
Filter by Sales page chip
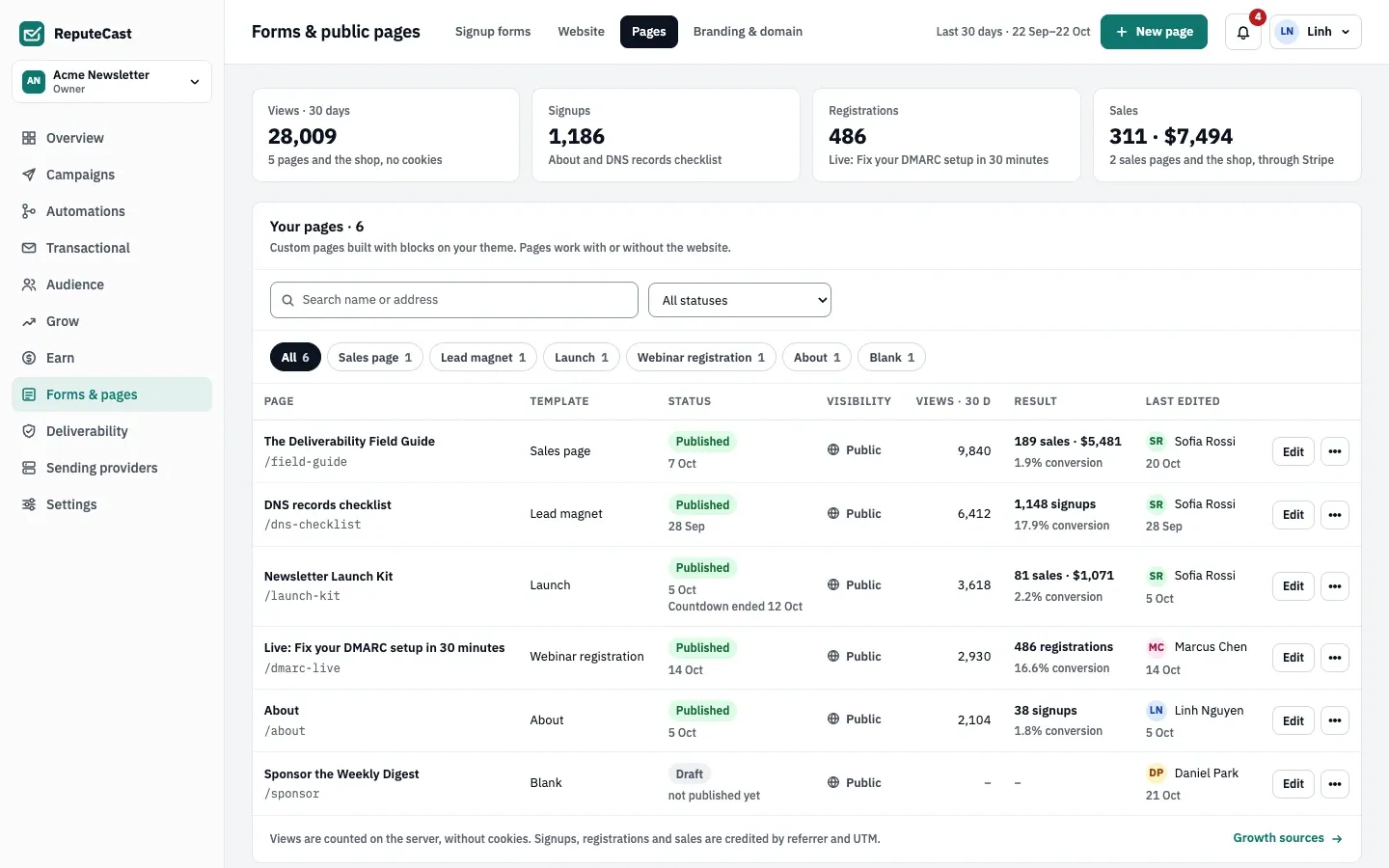[375, 357]
